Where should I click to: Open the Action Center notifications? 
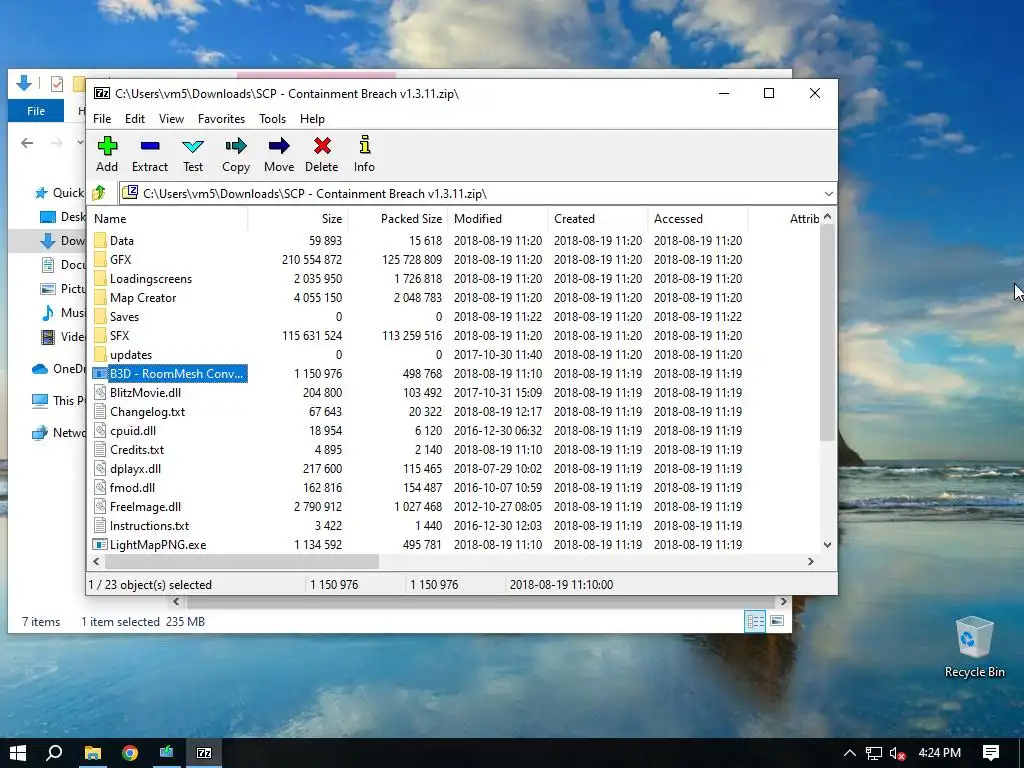click(x=991, y=753)
